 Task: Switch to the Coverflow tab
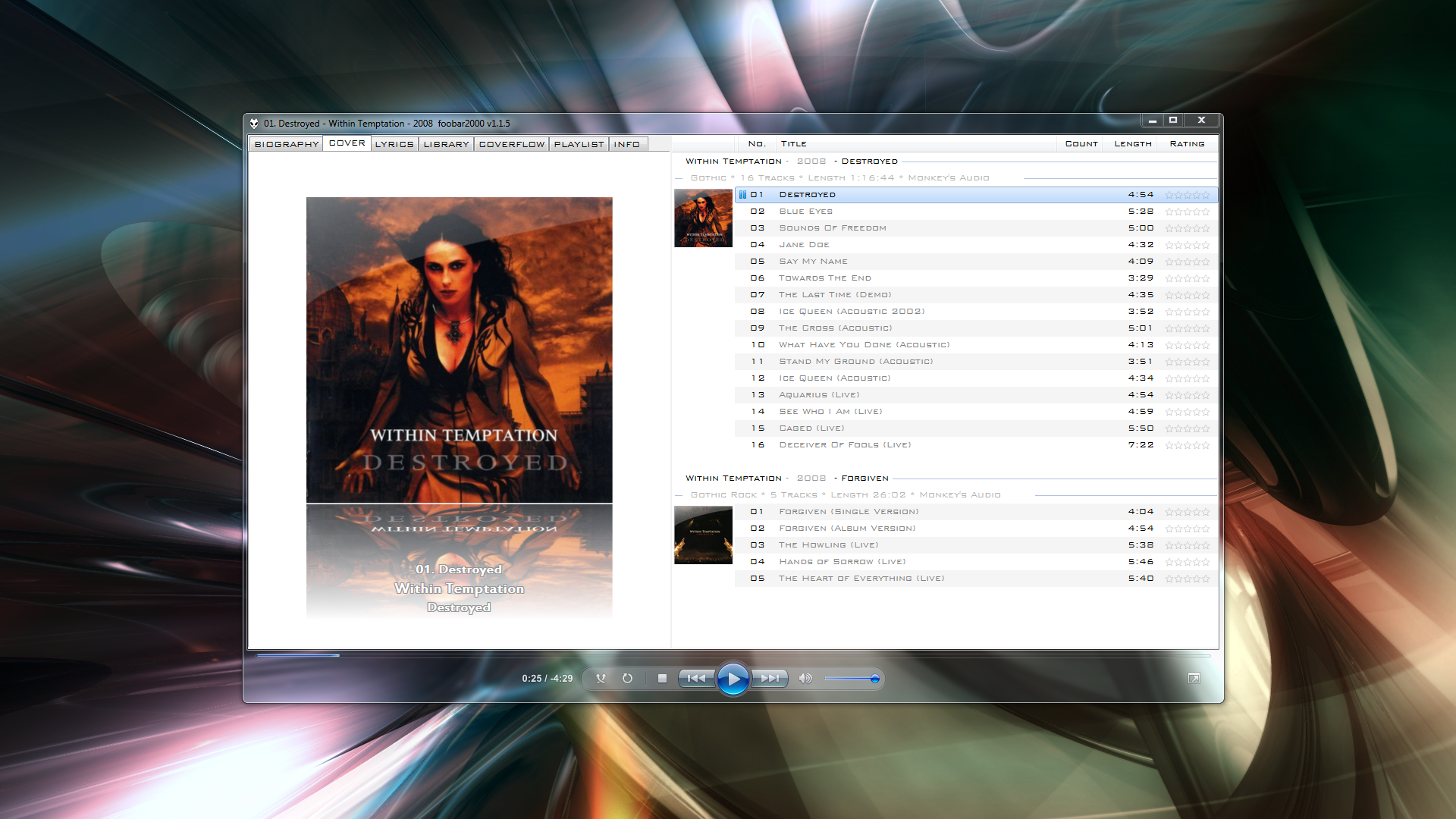click(512, 144)
